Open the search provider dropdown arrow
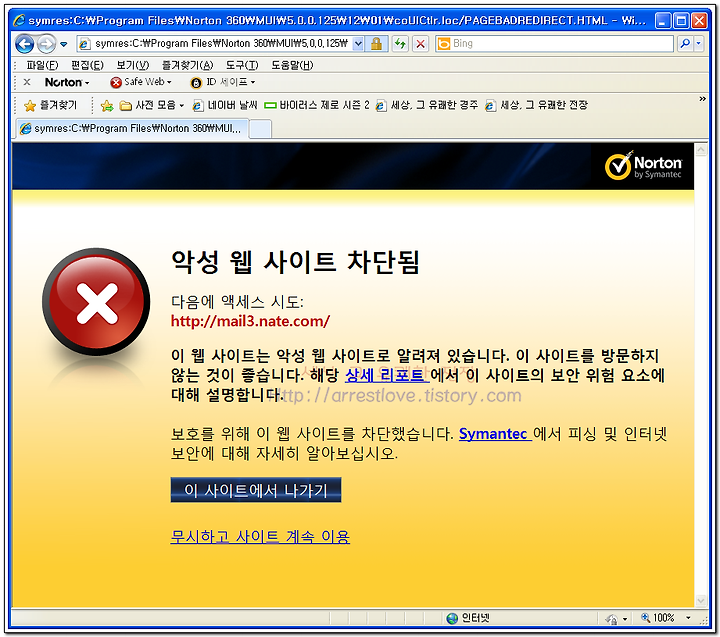 coord(699,44)
